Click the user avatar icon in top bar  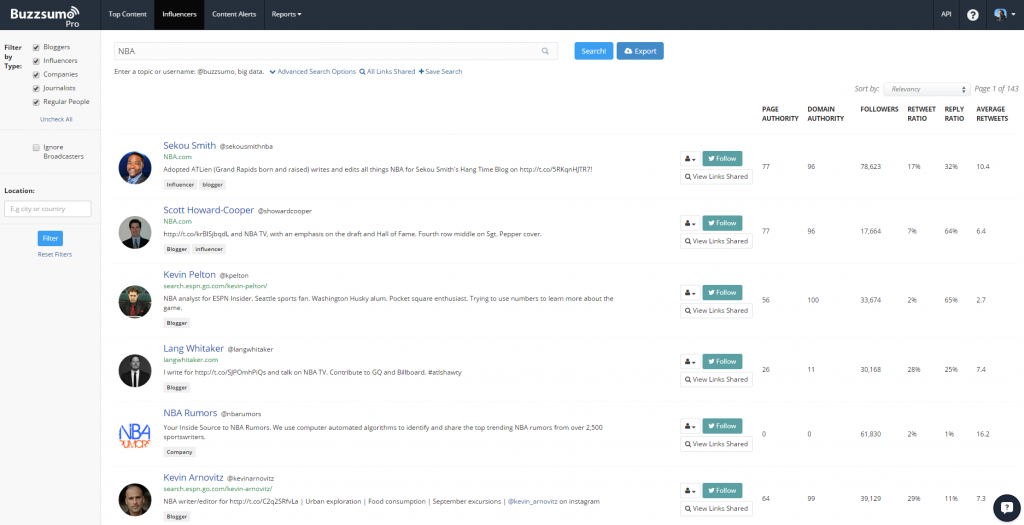point(1000,15)
